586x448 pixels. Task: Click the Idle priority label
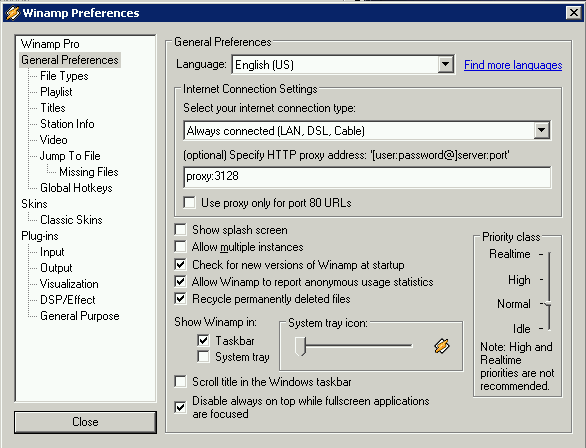coord(522,328)
